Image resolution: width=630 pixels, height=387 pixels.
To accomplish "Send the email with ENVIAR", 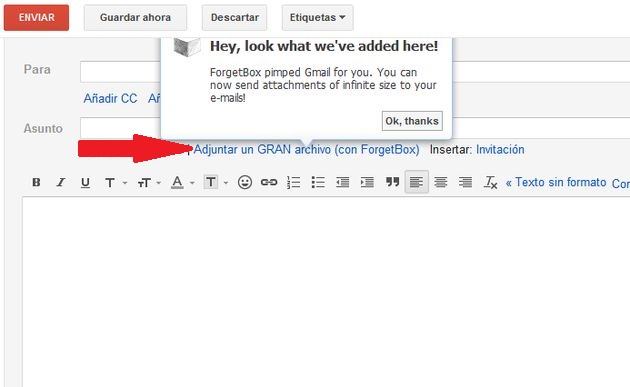I will pos(36,18).
